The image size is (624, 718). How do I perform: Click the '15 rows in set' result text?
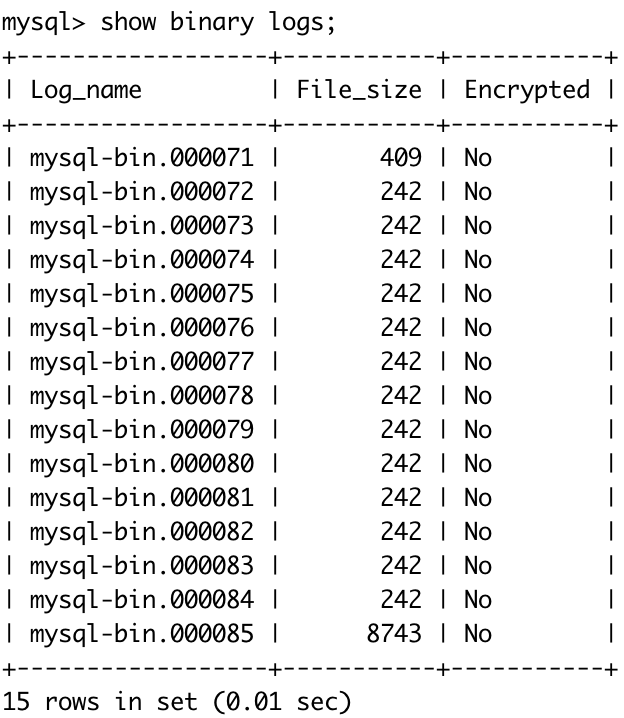[x=100, y=702]
